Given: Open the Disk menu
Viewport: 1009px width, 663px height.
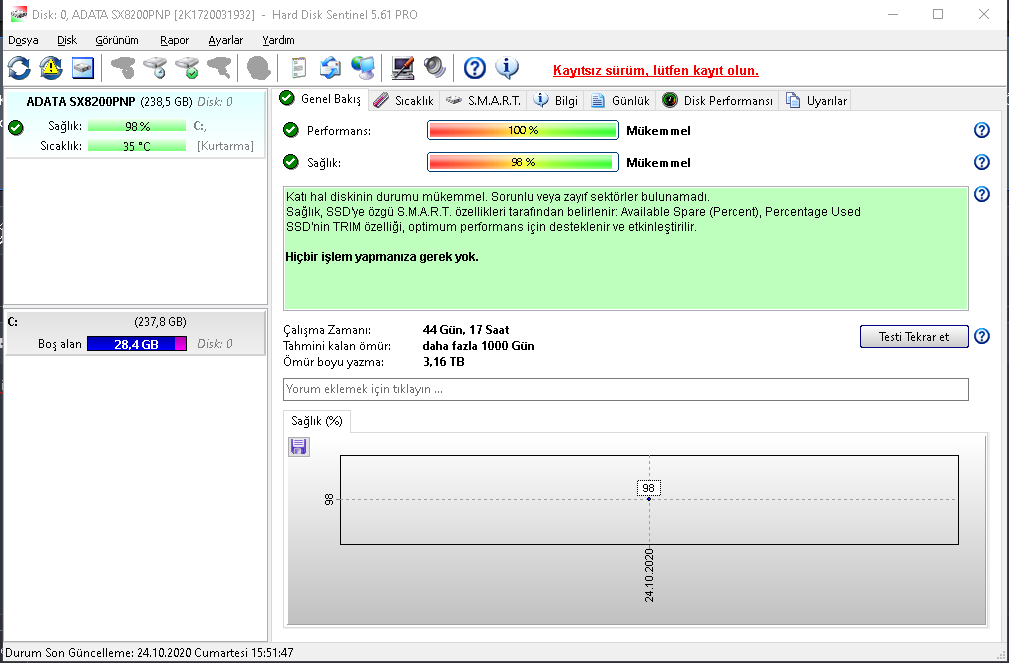Looking at the screenshot, I should (x=67, y=40).
